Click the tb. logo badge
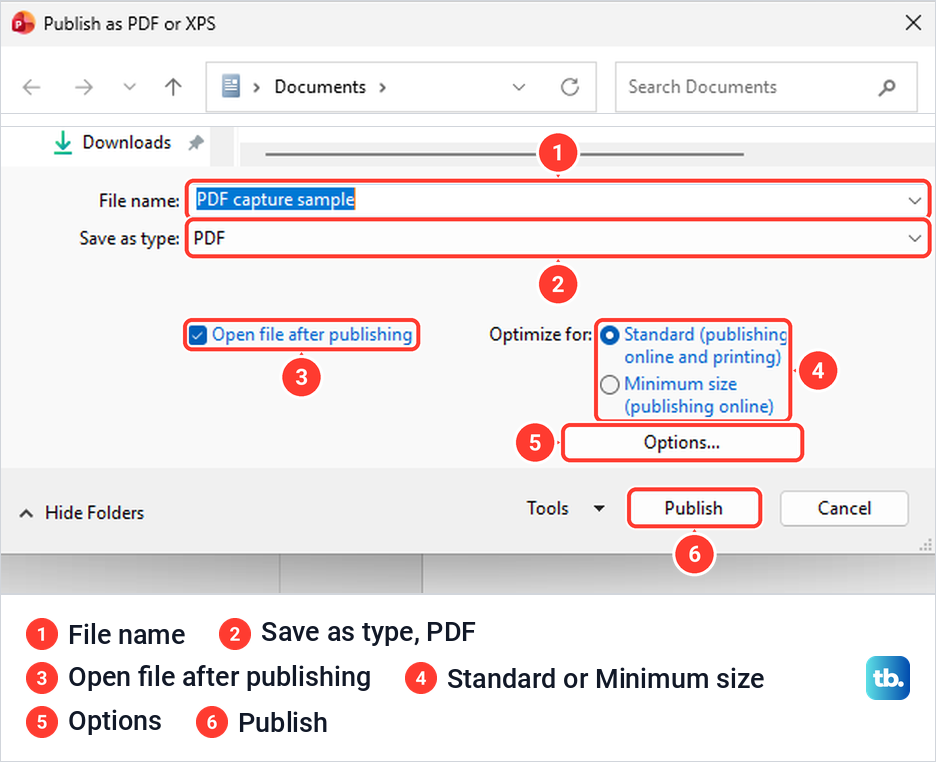This screenshot has width=936, height=762. 888,678
